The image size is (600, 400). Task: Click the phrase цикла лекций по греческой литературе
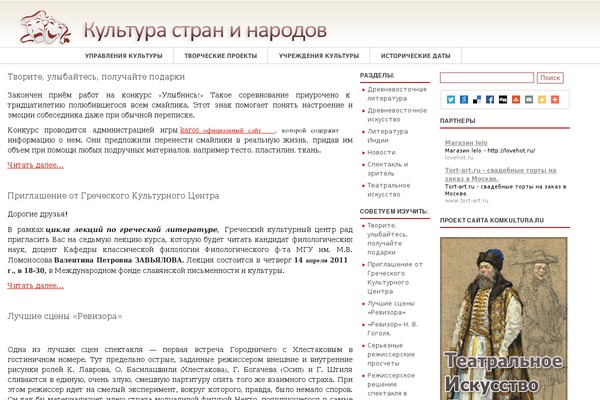click(132, 230)
